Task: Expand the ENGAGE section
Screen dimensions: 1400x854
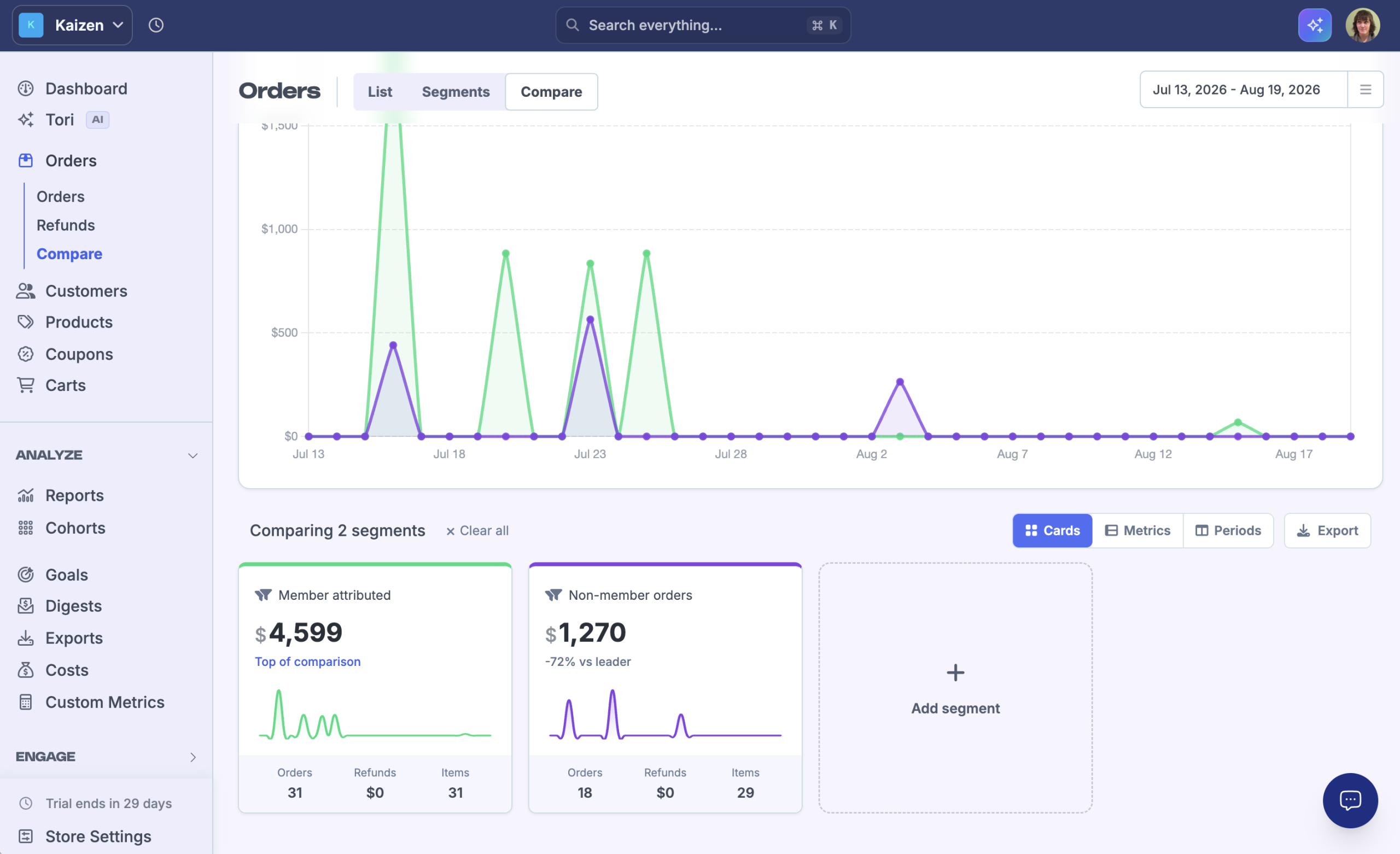Action: [193, 757]
